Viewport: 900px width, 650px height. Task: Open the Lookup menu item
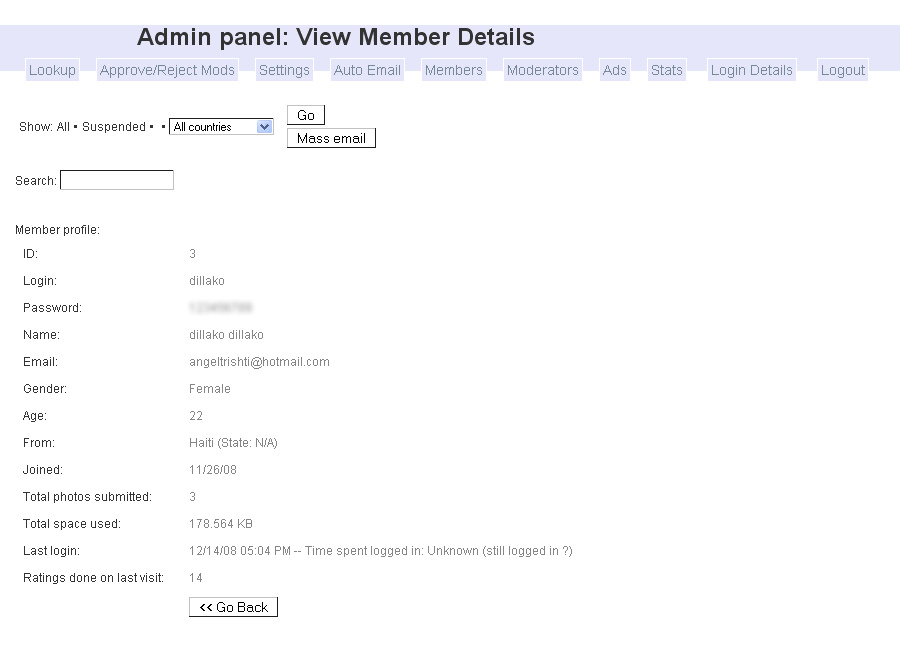coord(52,70)
